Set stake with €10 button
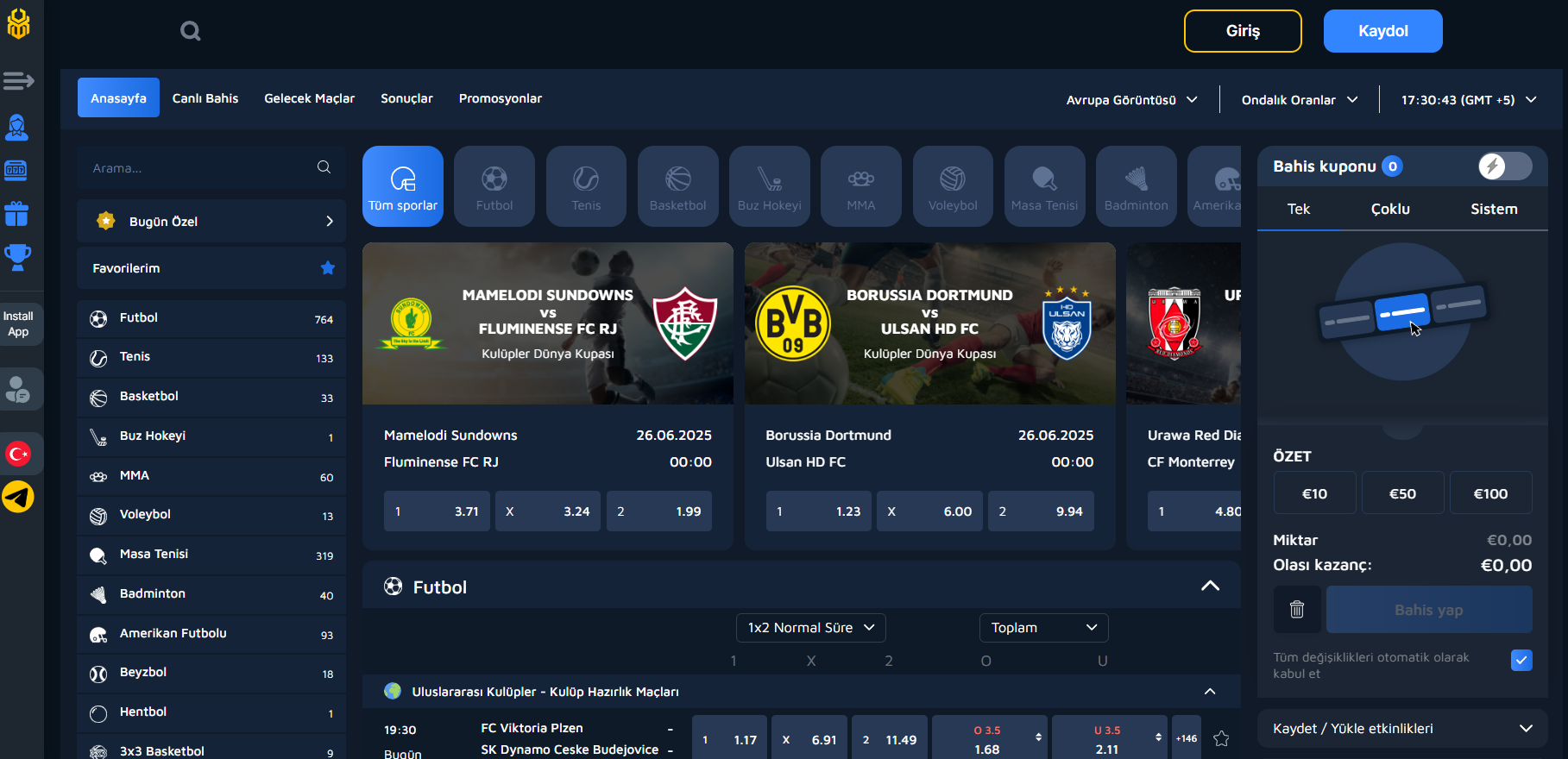This screenshot has width=1568, height=759. coord(1314,493)
